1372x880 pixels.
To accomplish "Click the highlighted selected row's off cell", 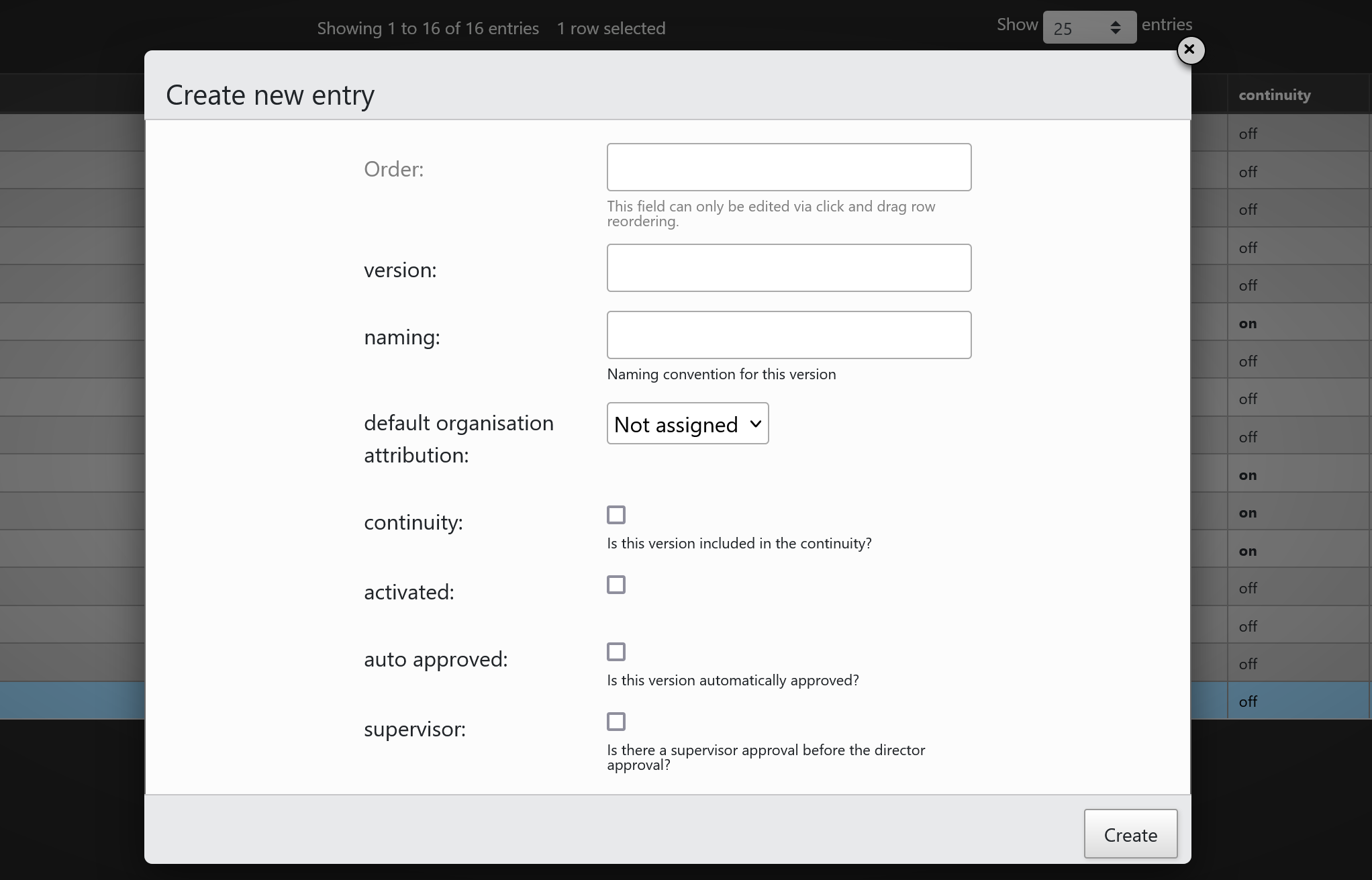I will 1248,701.
